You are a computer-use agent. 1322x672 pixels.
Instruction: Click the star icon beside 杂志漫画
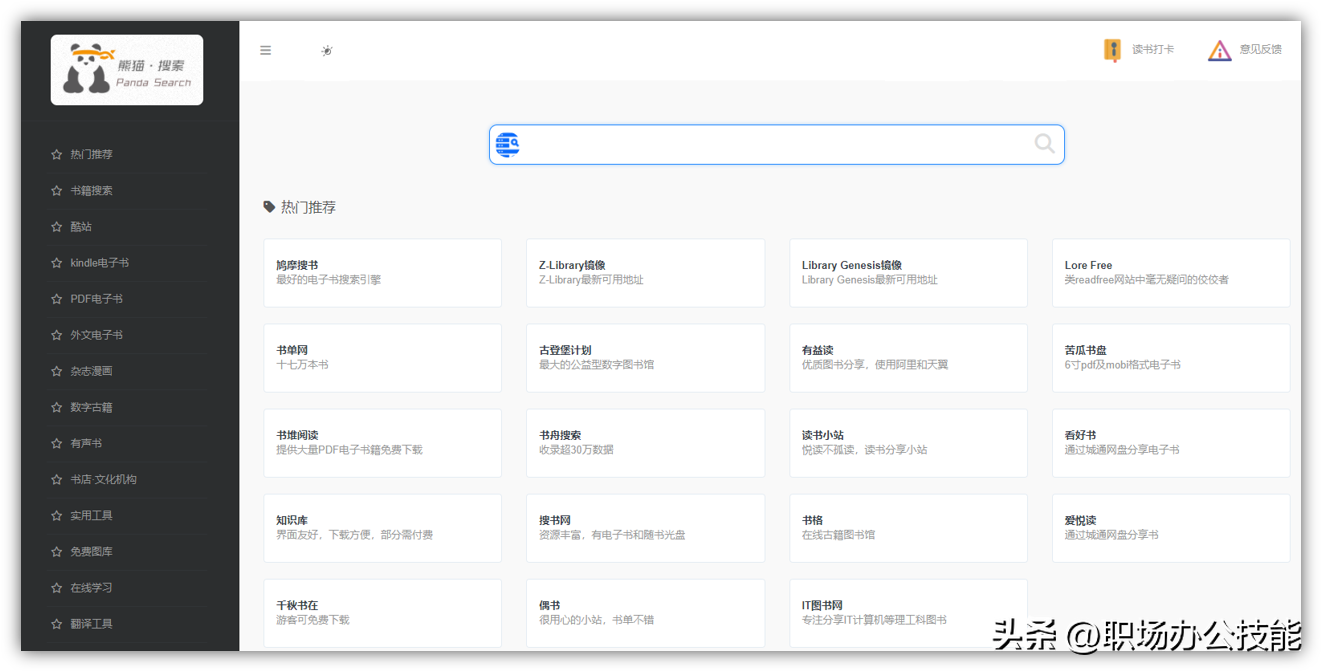pyautogui.click(x=57, y=371)
